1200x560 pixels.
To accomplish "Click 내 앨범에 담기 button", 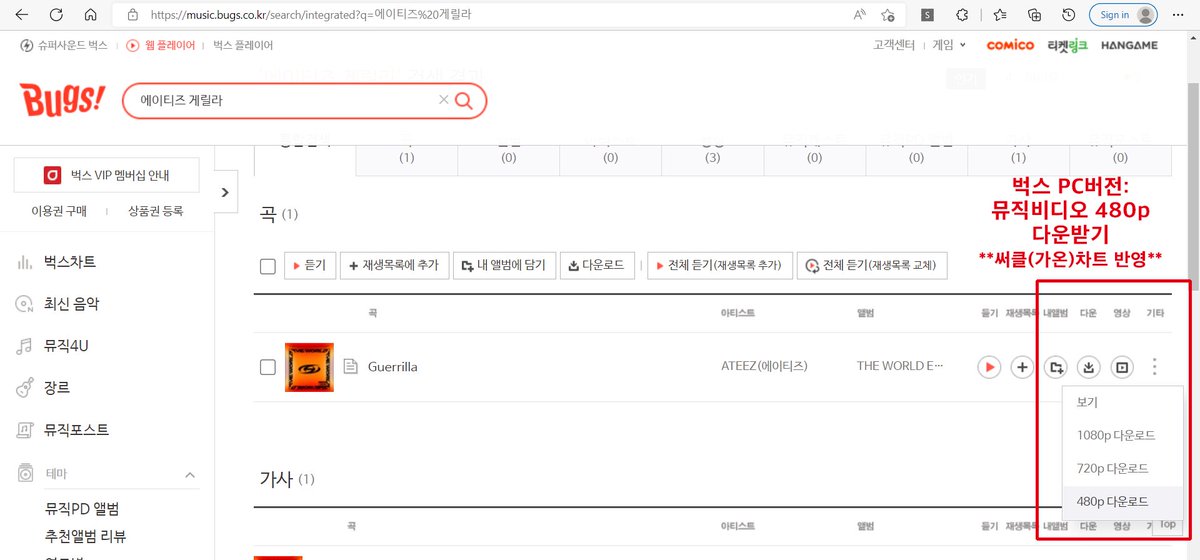I will [504, 266].
